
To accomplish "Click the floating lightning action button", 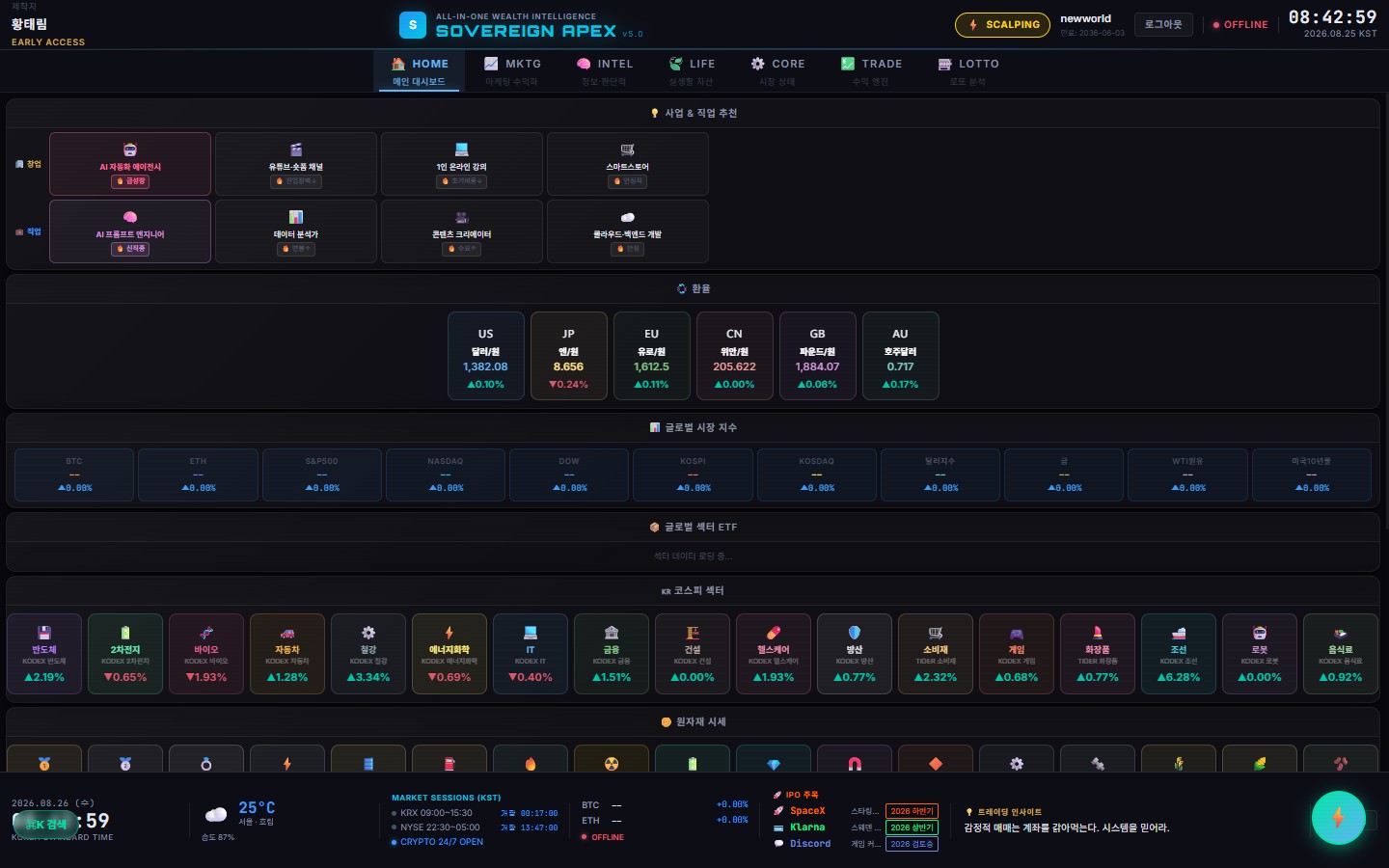I will (x=1338, y=818).
